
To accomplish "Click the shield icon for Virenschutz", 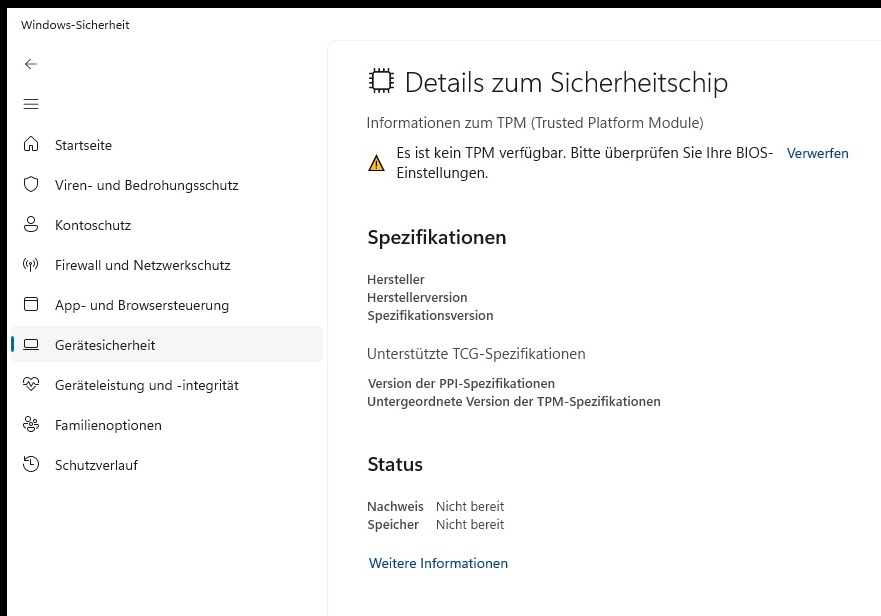I will [31, 185].
